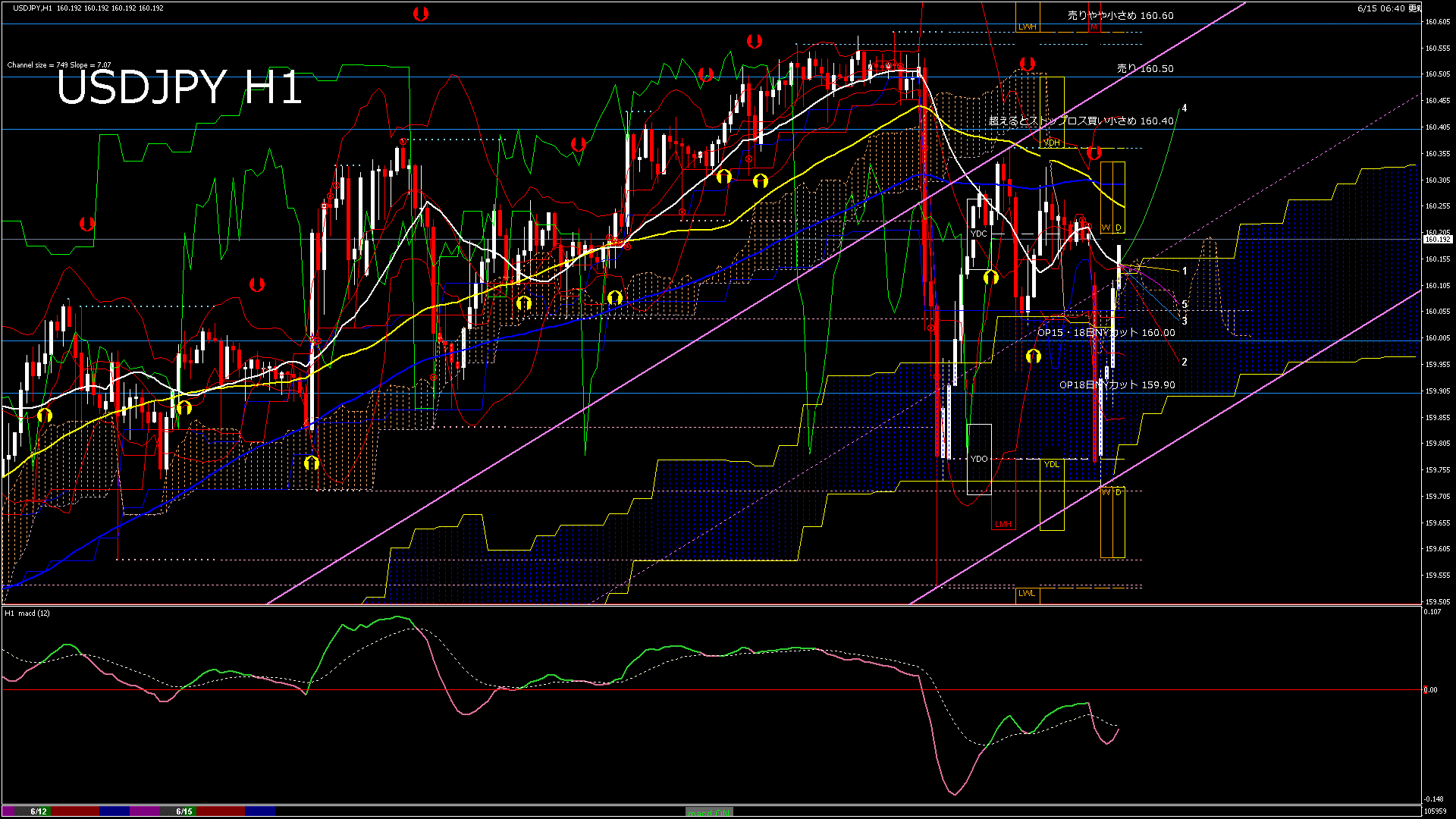Screen dimensions: 1456x819
Task: Click MACD scale value -0.148
Action: pyautogui.click(x=1433, y=799)
